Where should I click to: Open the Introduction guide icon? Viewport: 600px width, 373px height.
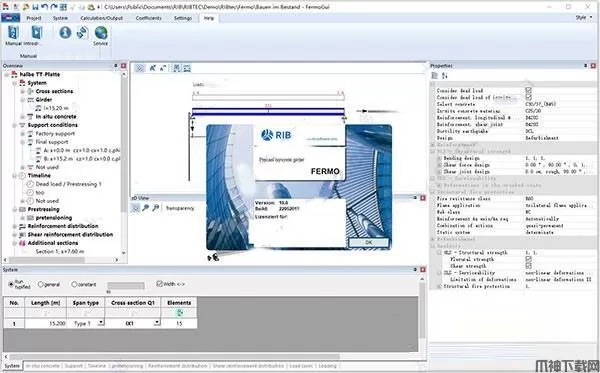(x=36, y=33)
